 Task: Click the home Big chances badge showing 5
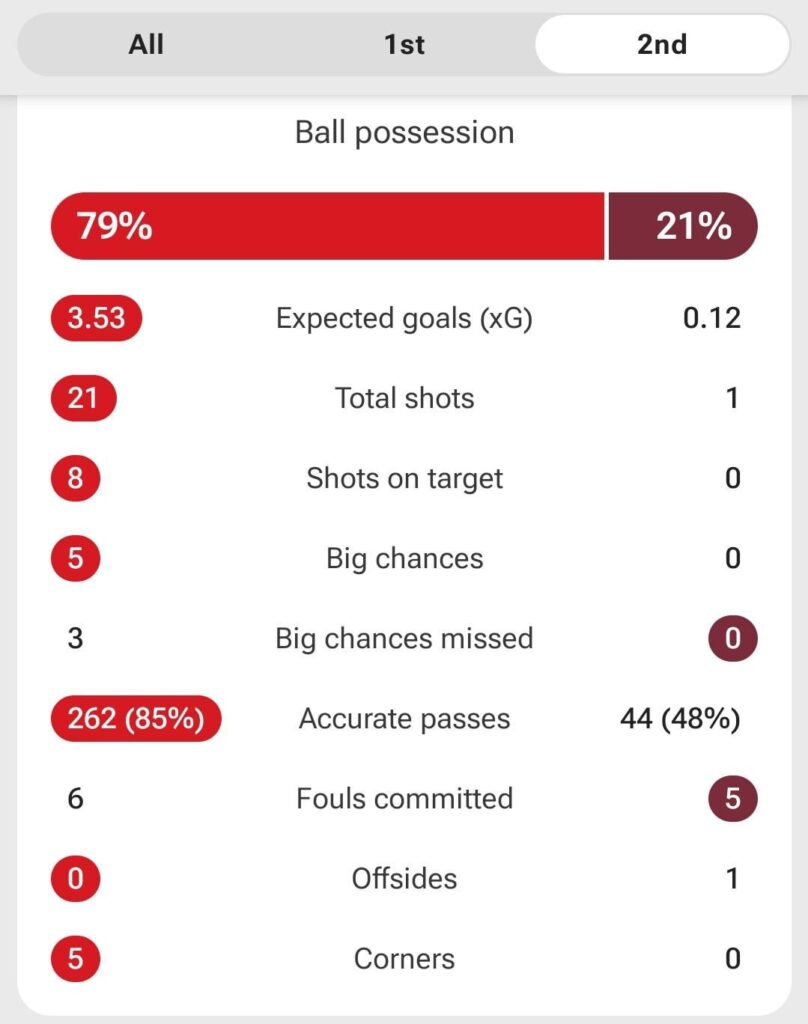pyautogui.click(x=75, y=558)
